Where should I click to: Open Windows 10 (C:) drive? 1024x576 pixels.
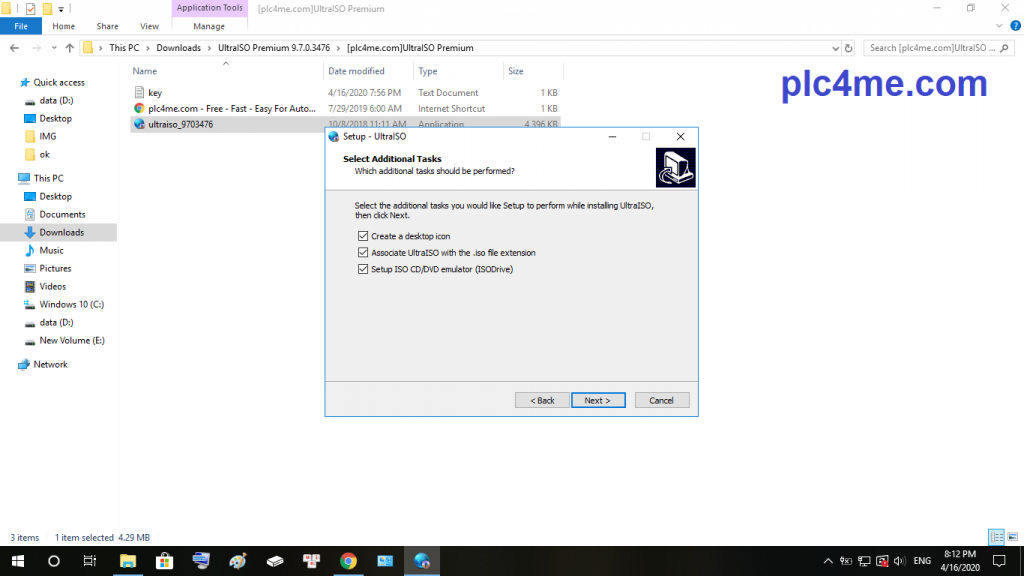click(71, 304)
